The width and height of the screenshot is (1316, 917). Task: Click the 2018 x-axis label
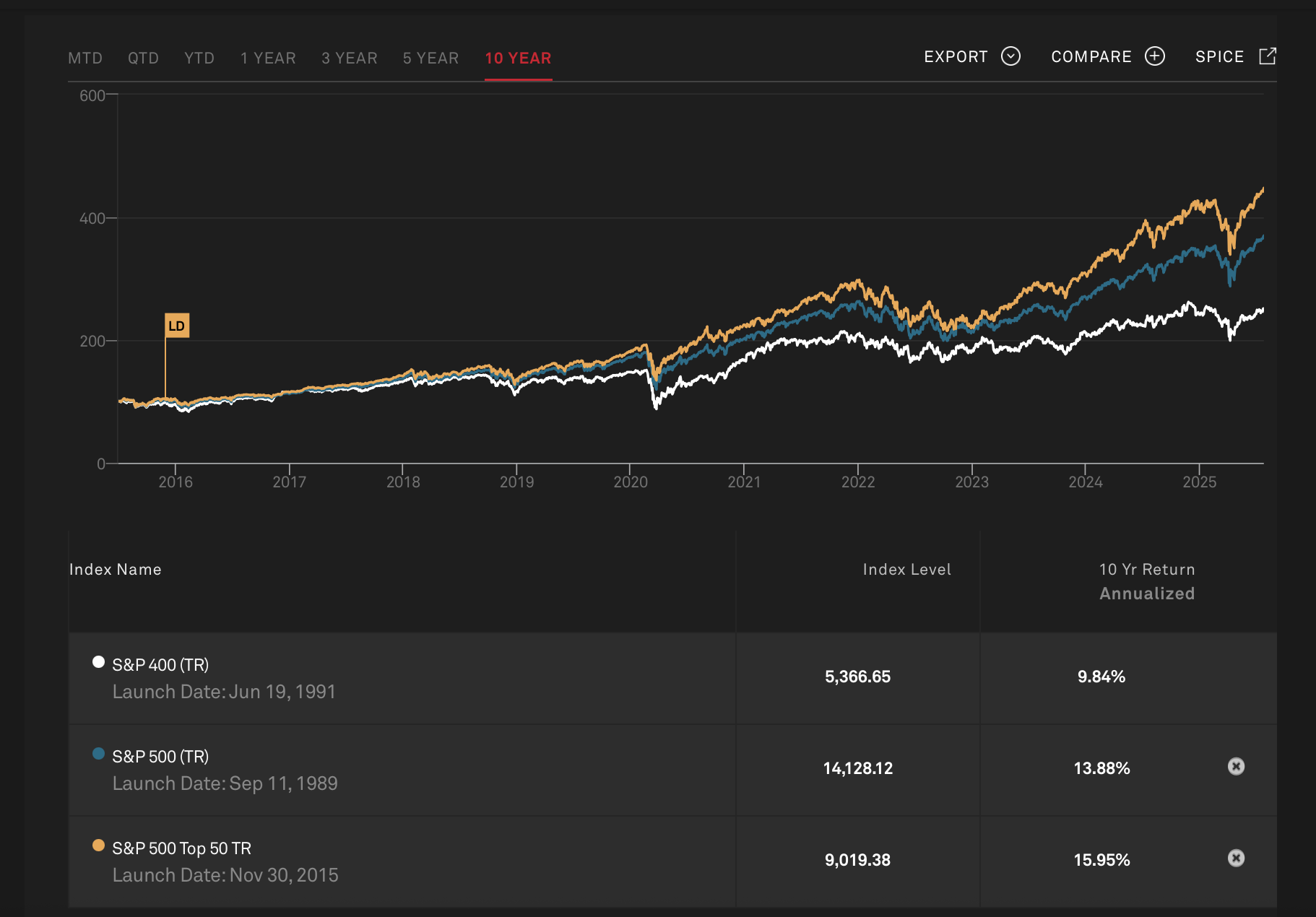click(403, 482)
